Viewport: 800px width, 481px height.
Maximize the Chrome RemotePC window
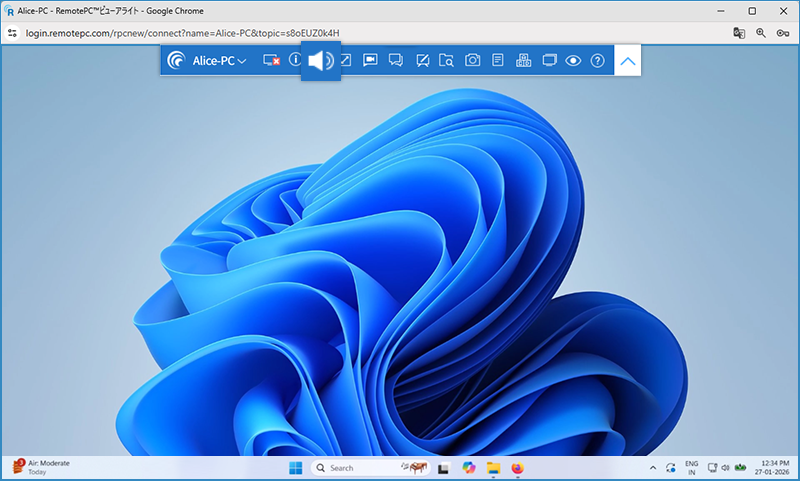tap(752, 11)
